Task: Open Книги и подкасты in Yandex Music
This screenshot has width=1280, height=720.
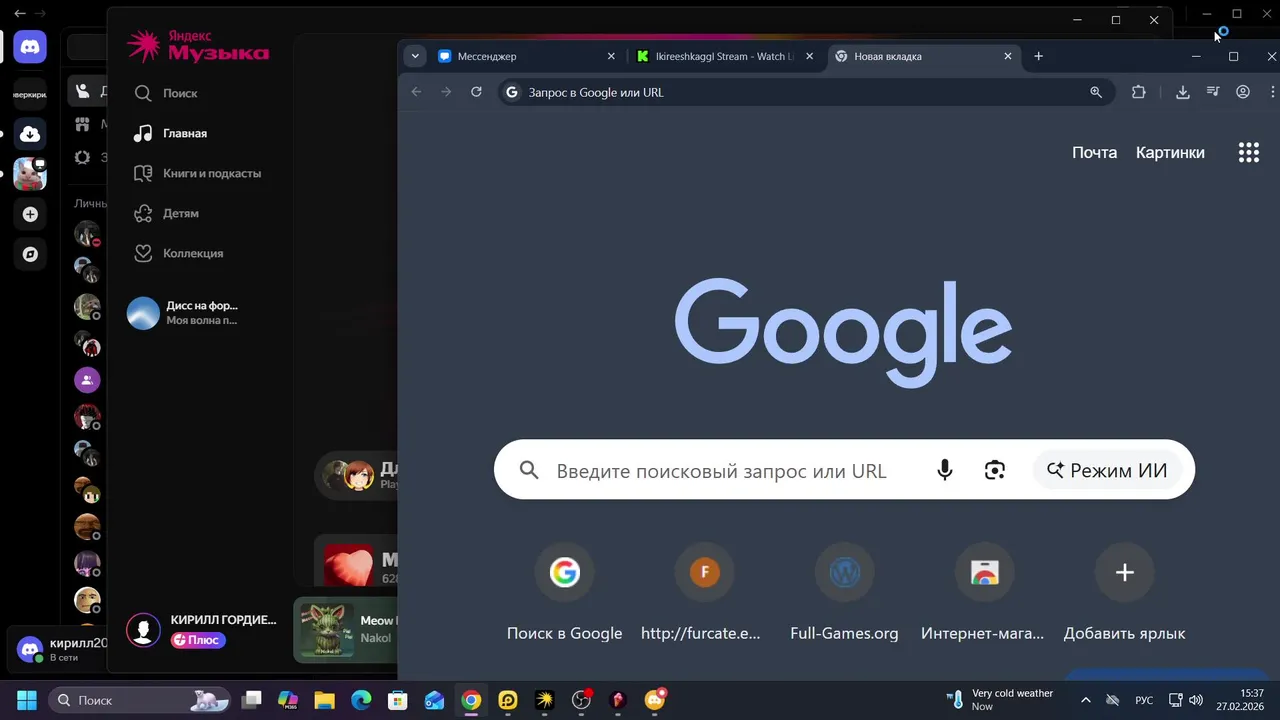Action: tap(197, 173)
